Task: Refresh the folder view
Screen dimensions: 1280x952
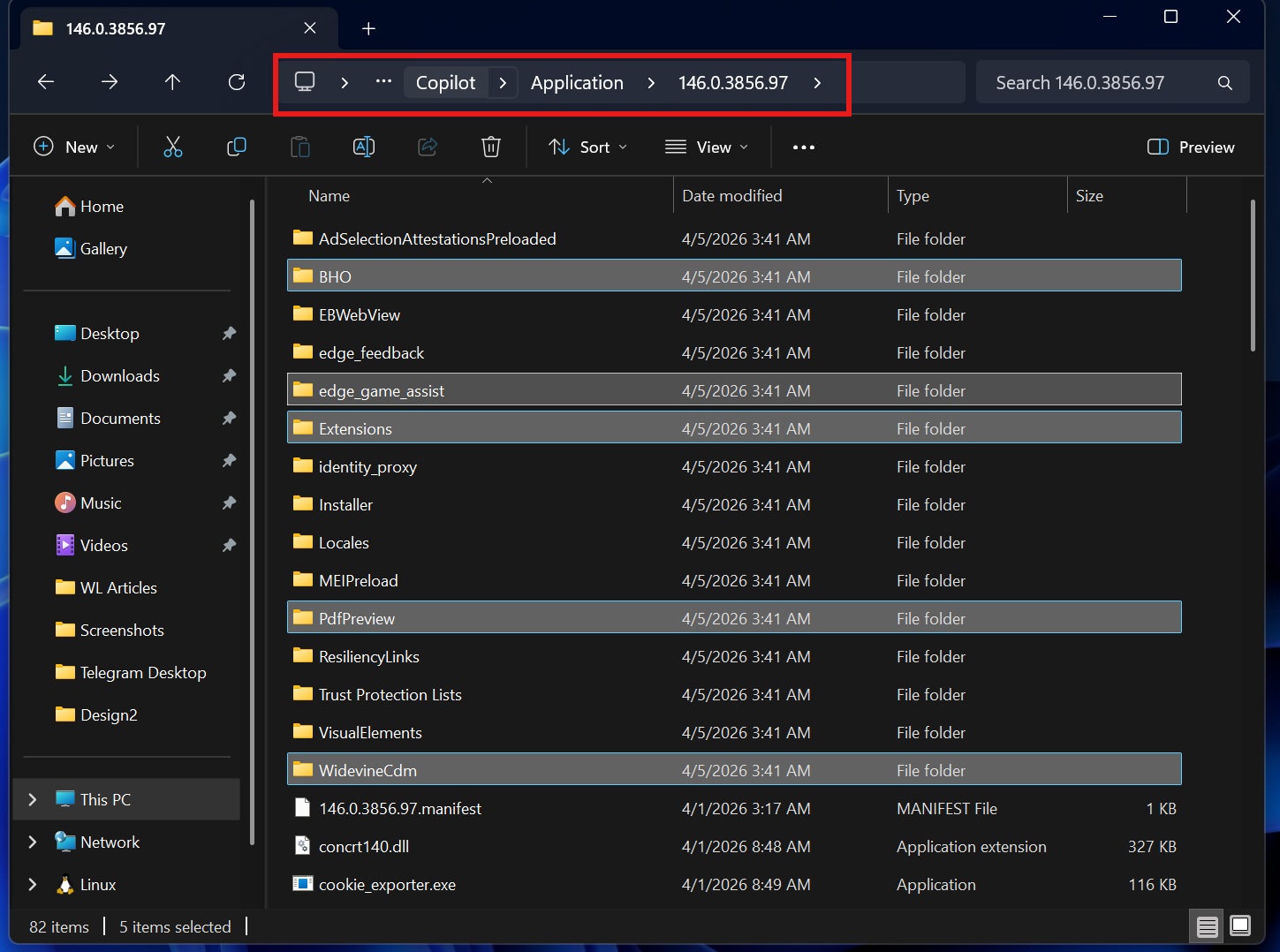Action: (236, 81)
